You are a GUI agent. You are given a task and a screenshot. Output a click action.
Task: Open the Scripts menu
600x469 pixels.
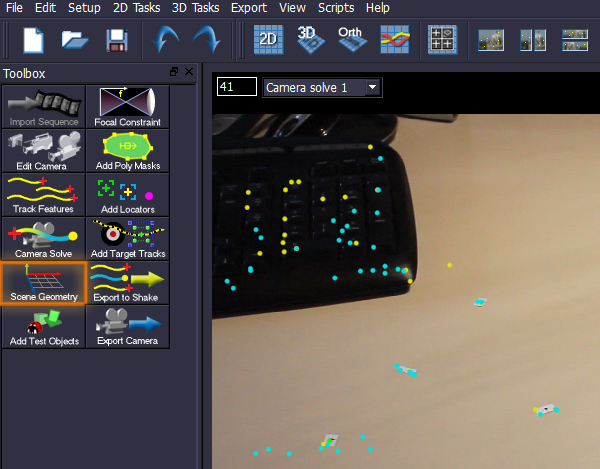[336, 8]
